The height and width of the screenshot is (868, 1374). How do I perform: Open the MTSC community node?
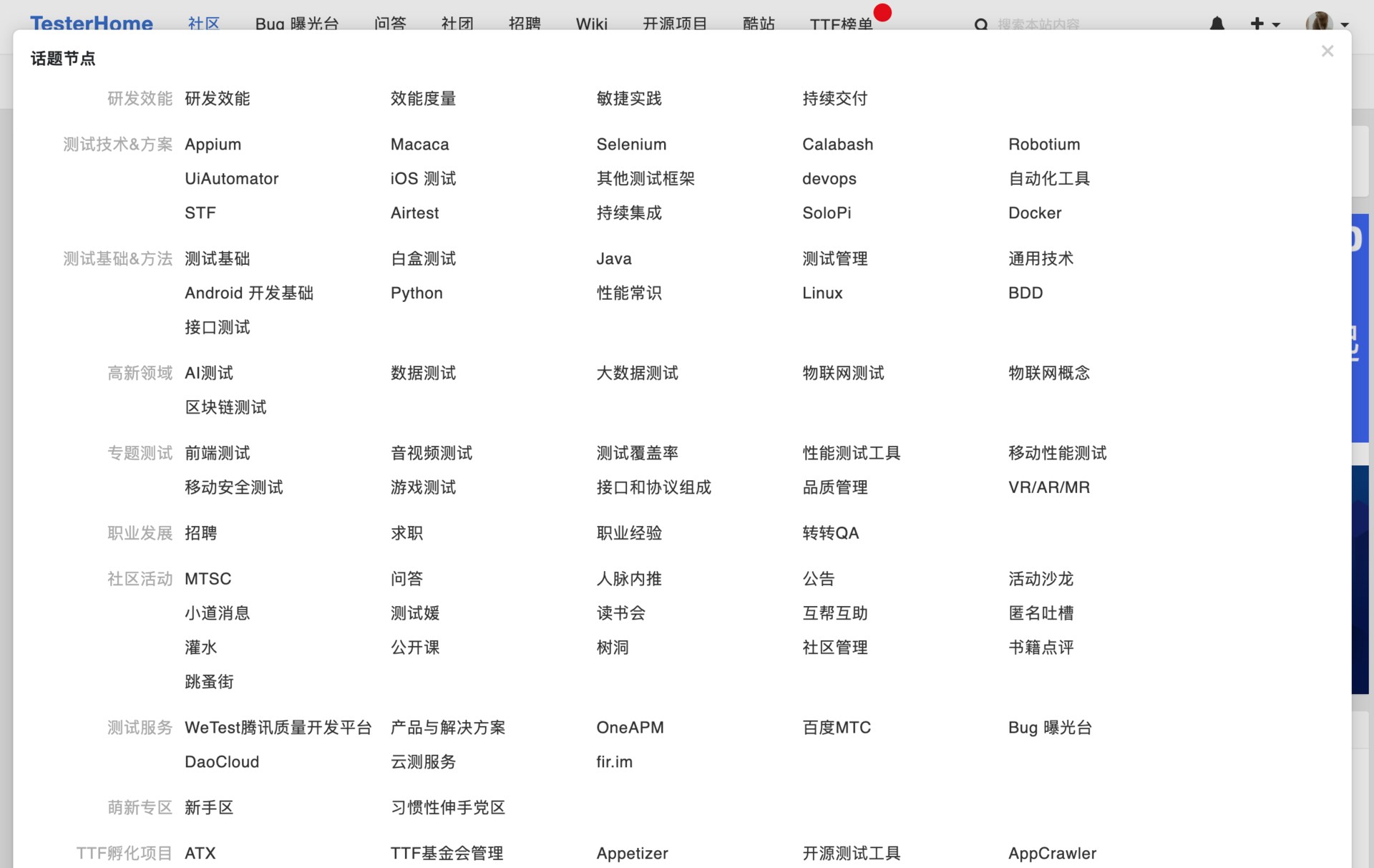(x=208, y=578)
